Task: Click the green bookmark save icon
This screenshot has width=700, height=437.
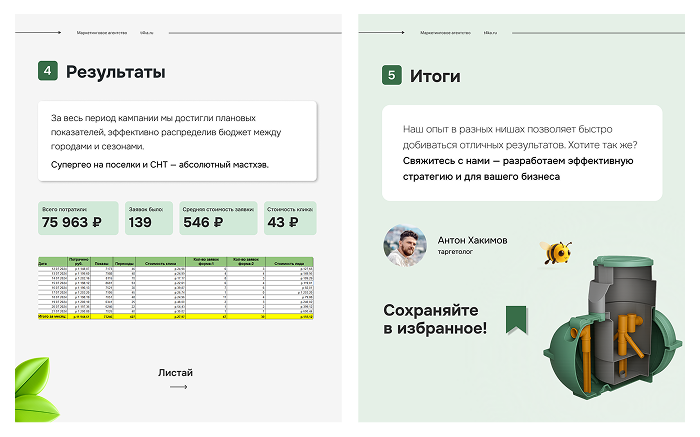Action: 516,319
